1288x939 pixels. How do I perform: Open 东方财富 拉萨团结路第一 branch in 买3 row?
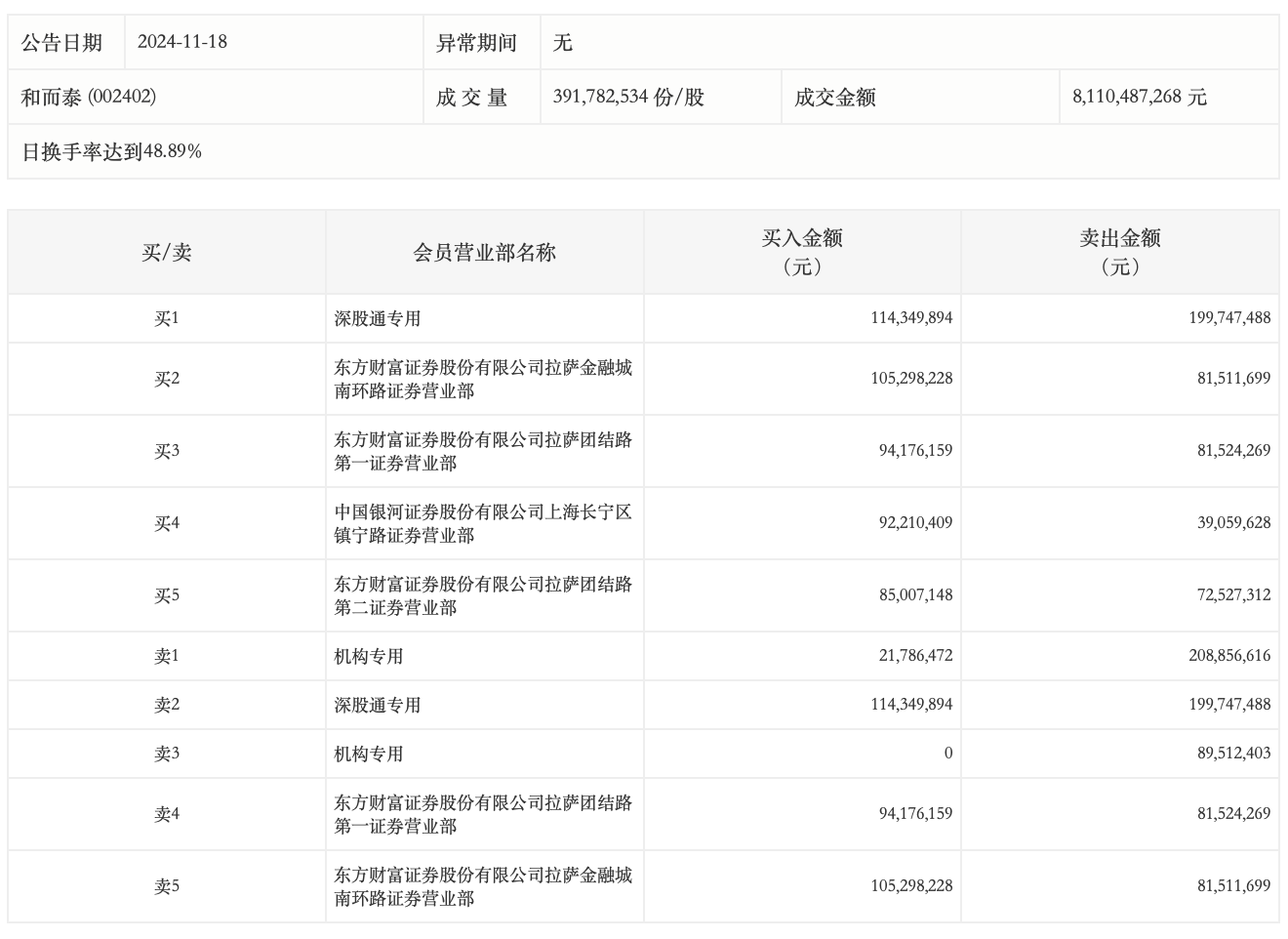tap(483, 452)
